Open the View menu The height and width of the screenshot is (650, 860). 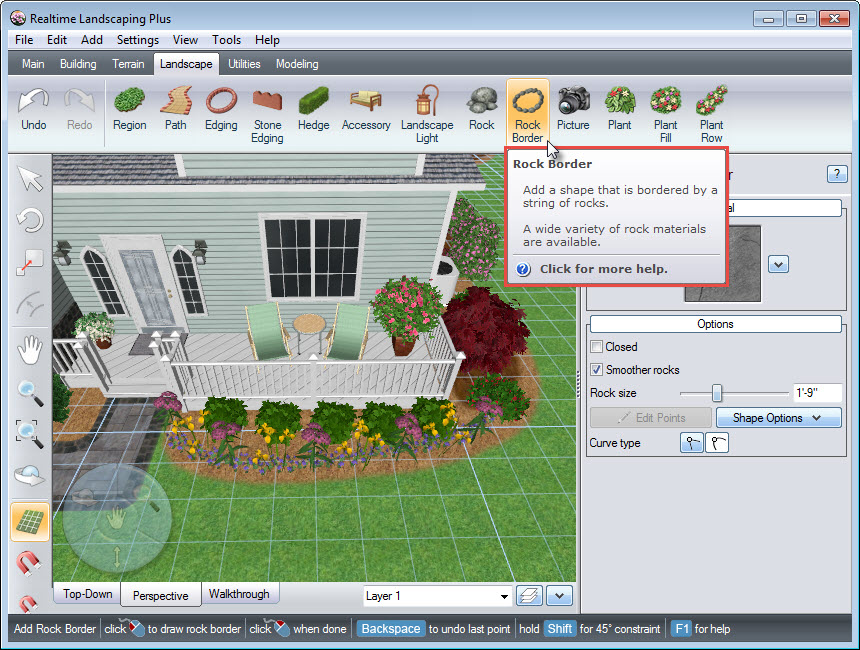(x=185, y=40)
